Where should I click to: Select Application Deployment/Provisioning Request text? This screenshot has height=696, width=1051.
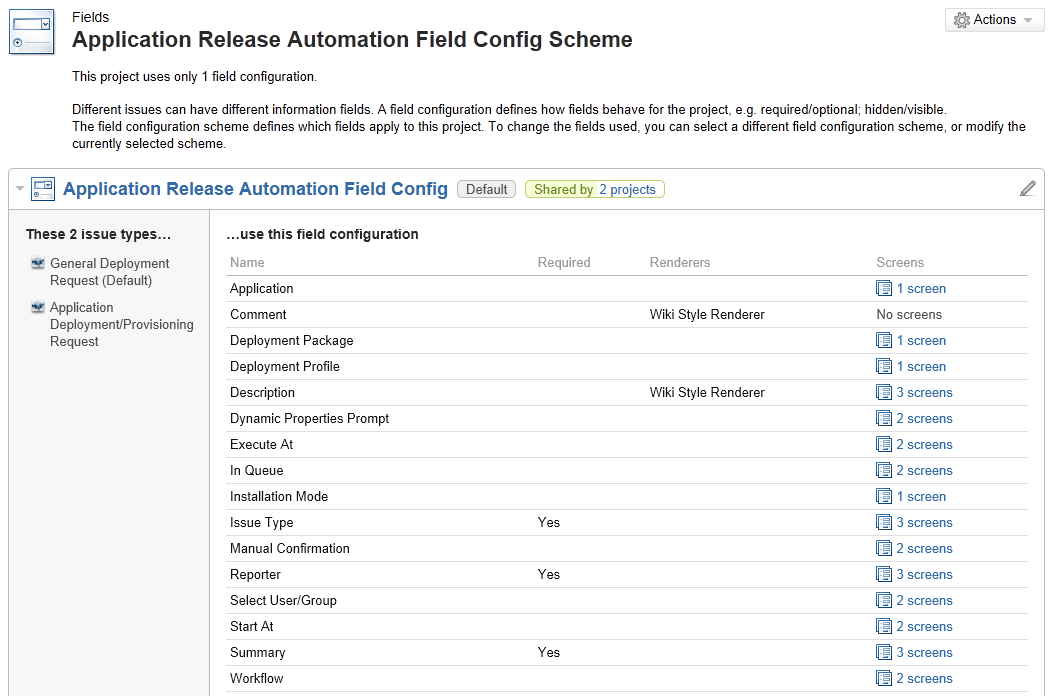pyautogui.click(x=122, y=325)
